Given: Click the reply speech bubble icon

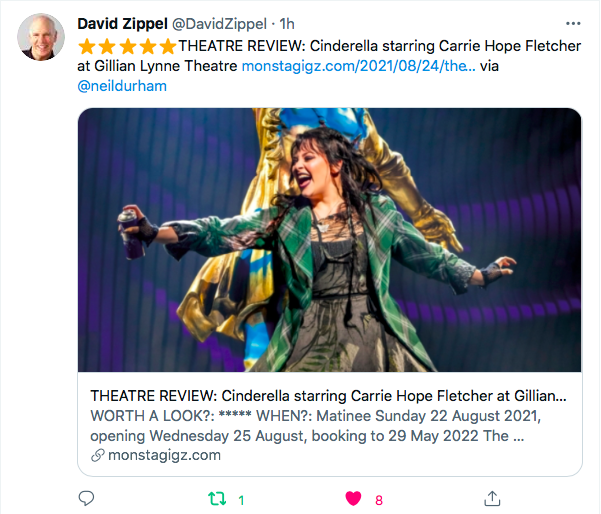Looking at the screenshot, I should pos(86,498).
